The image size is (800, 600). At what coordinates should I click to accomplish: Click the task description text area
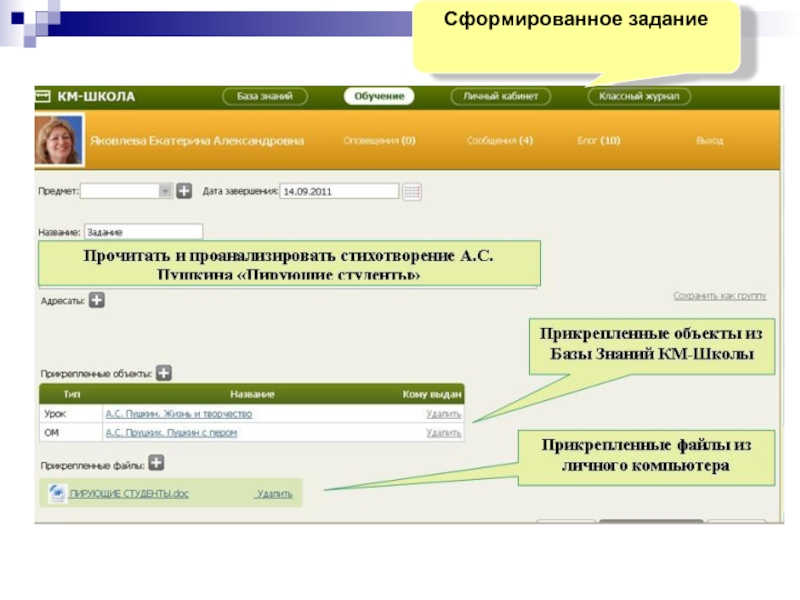pos(289,263)
